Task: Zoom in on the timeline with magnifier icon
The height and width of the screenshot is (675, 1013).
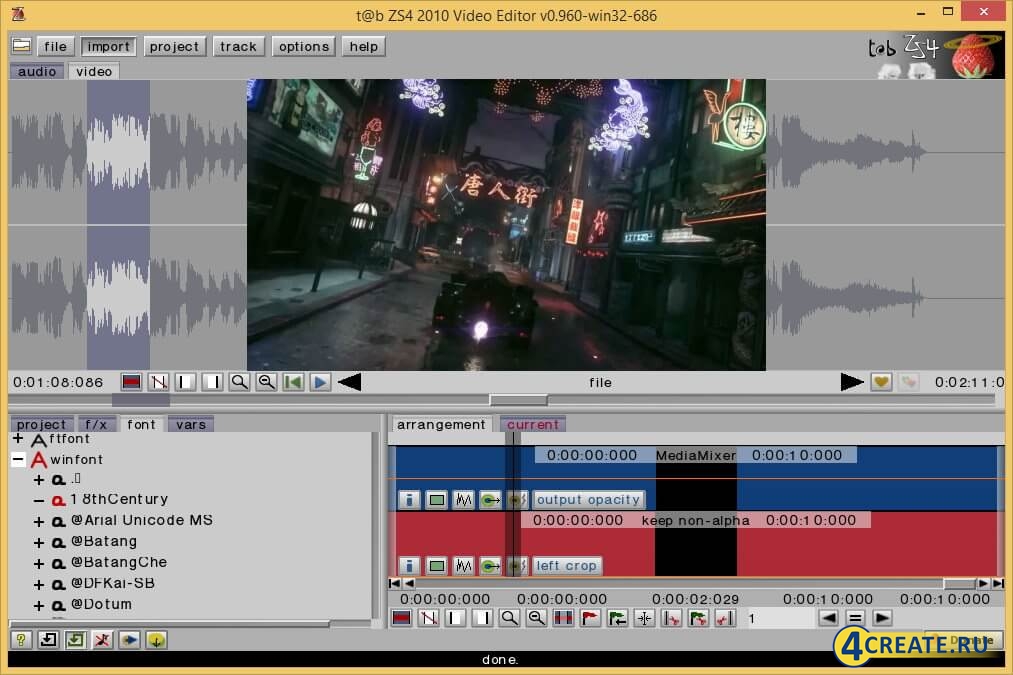Action: pyautogui.click(x=508, y=618)
